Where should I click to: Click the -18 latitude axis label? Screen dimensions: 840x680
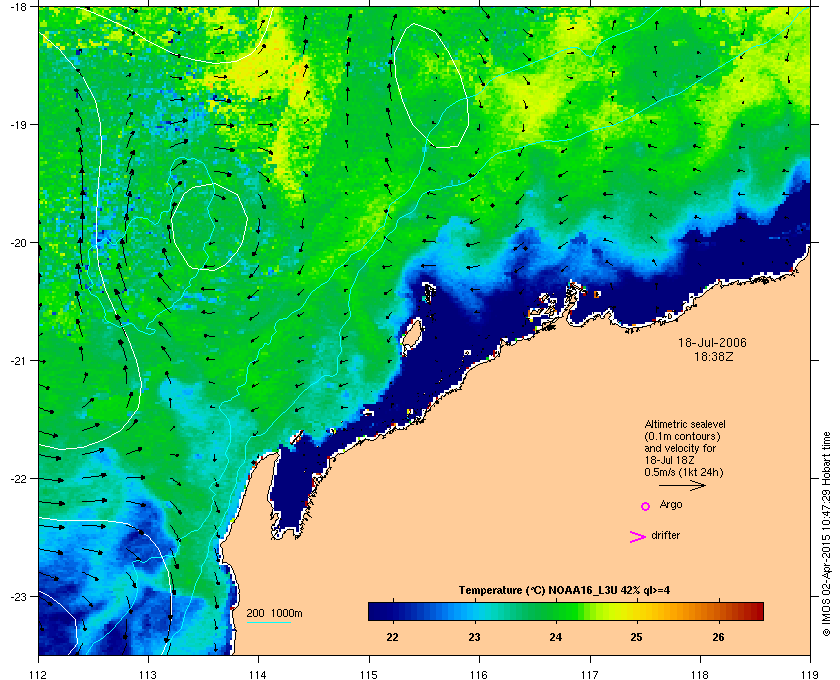18,6
